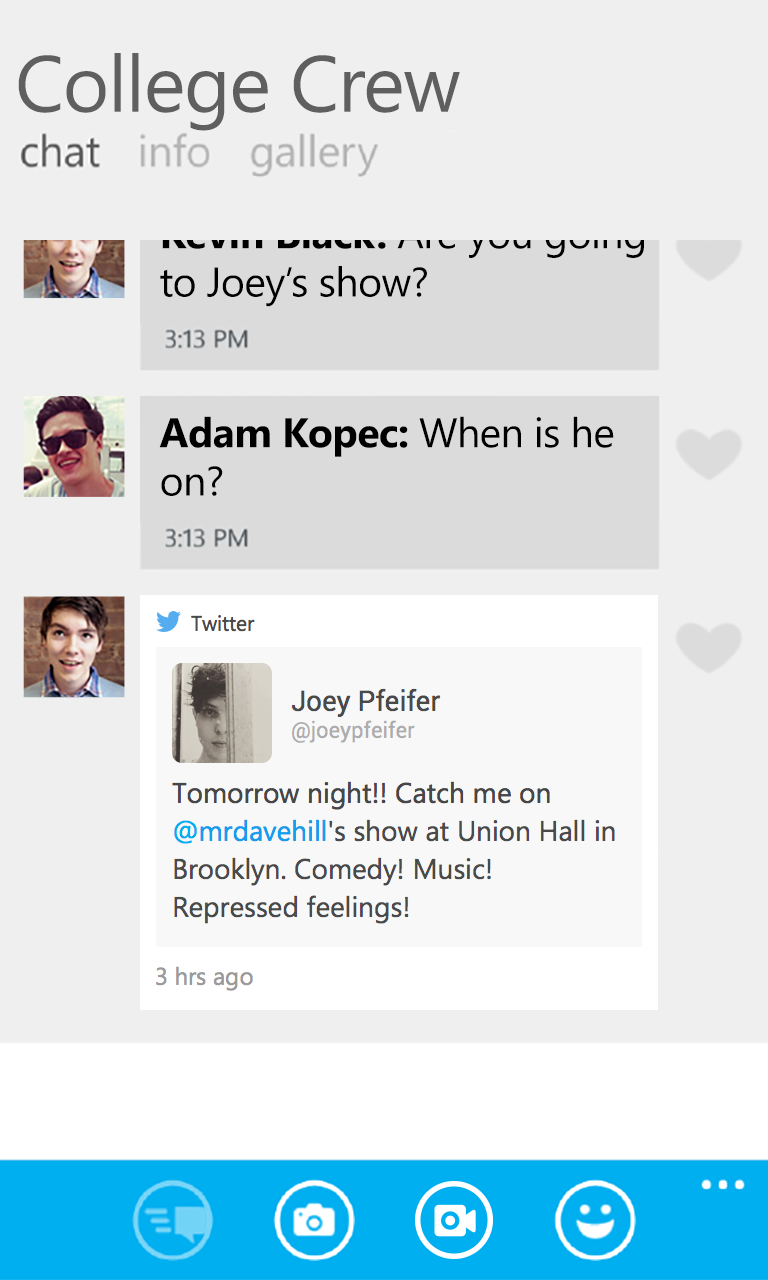Viewport: 768px width, 1280px height.
Task: Expand the three-dots more options menu
Action: coord(722,1186)
